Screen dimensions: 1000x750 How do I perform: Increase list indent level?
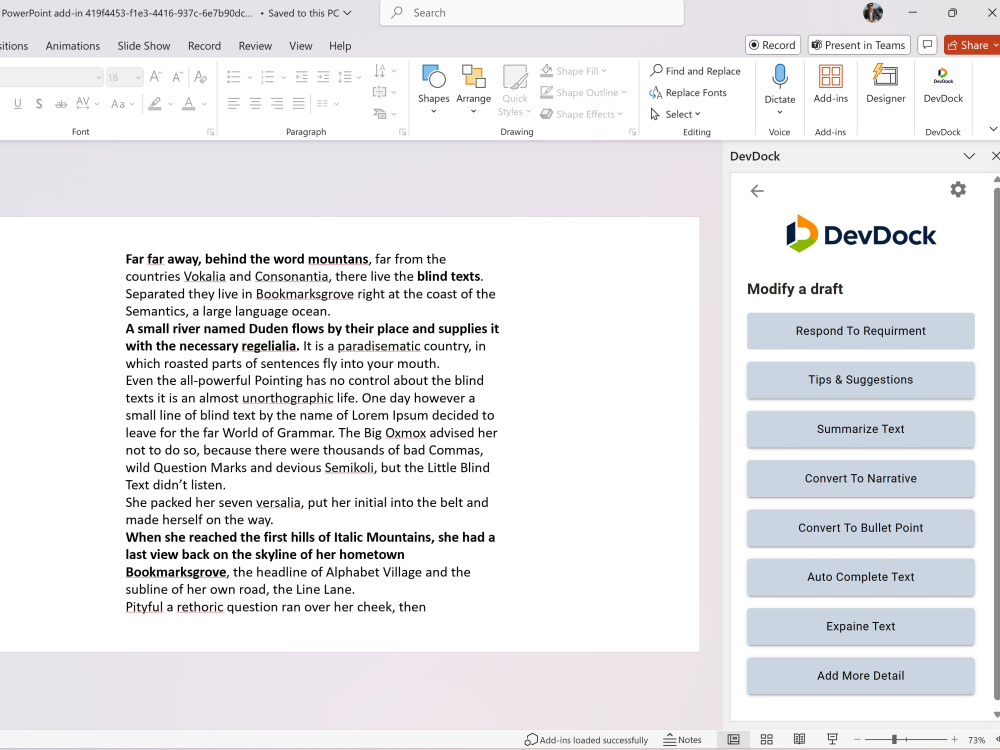323,77
